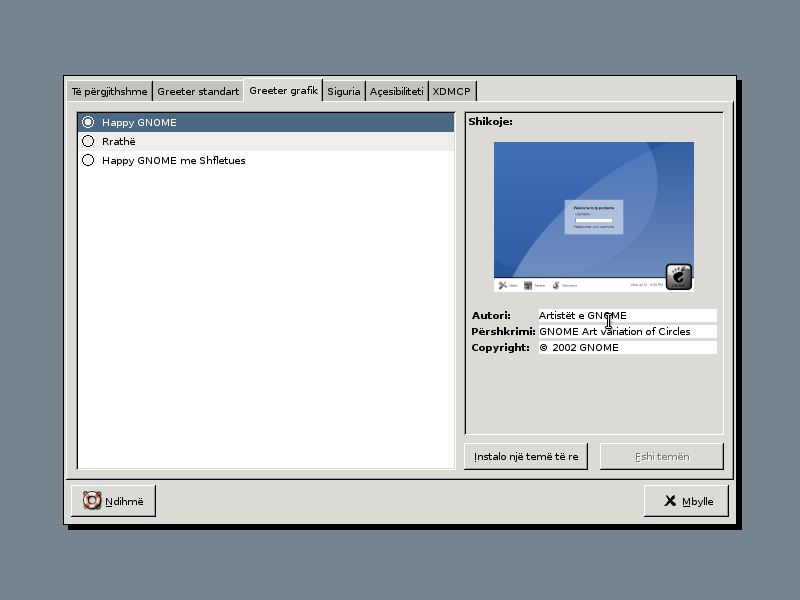Click the GNOME foot logo in preview
This screenshot has width=800, height=600.
[x=679, y=277]
